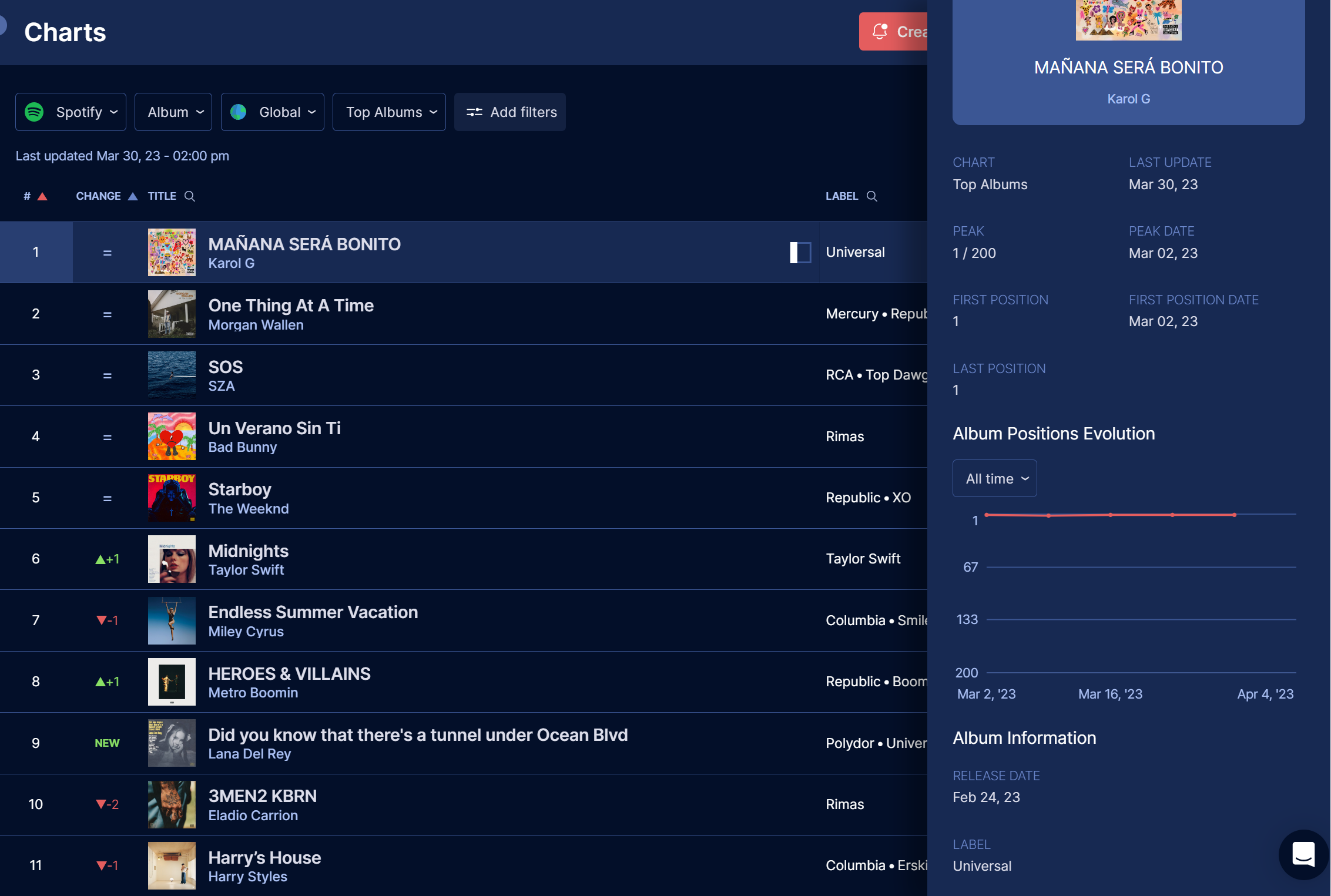Viewport: 1331px width, 896px height.
Task: Open the All time range dropdown
Action: [x=994, y=479]
